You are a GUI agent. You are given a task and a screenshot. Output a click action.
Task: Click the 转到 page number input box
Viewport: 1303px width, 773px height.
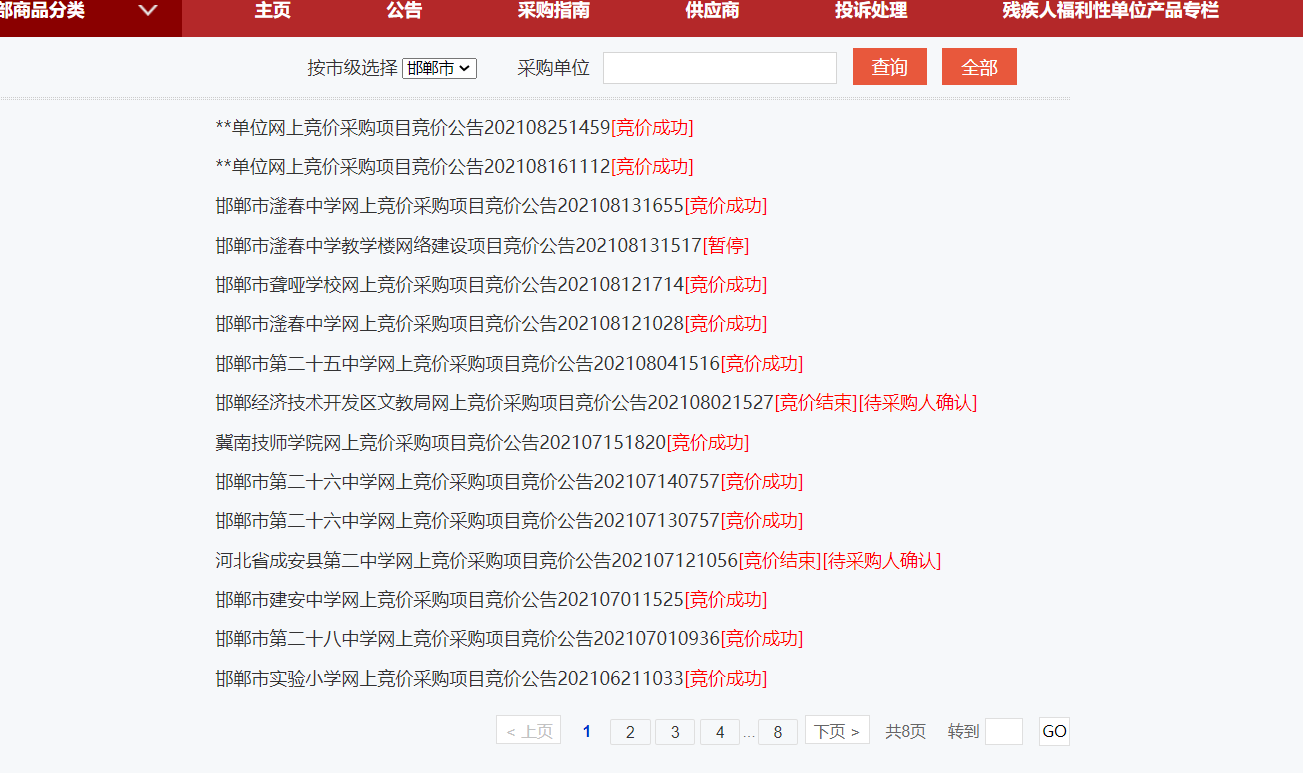tap(1004, 731)
